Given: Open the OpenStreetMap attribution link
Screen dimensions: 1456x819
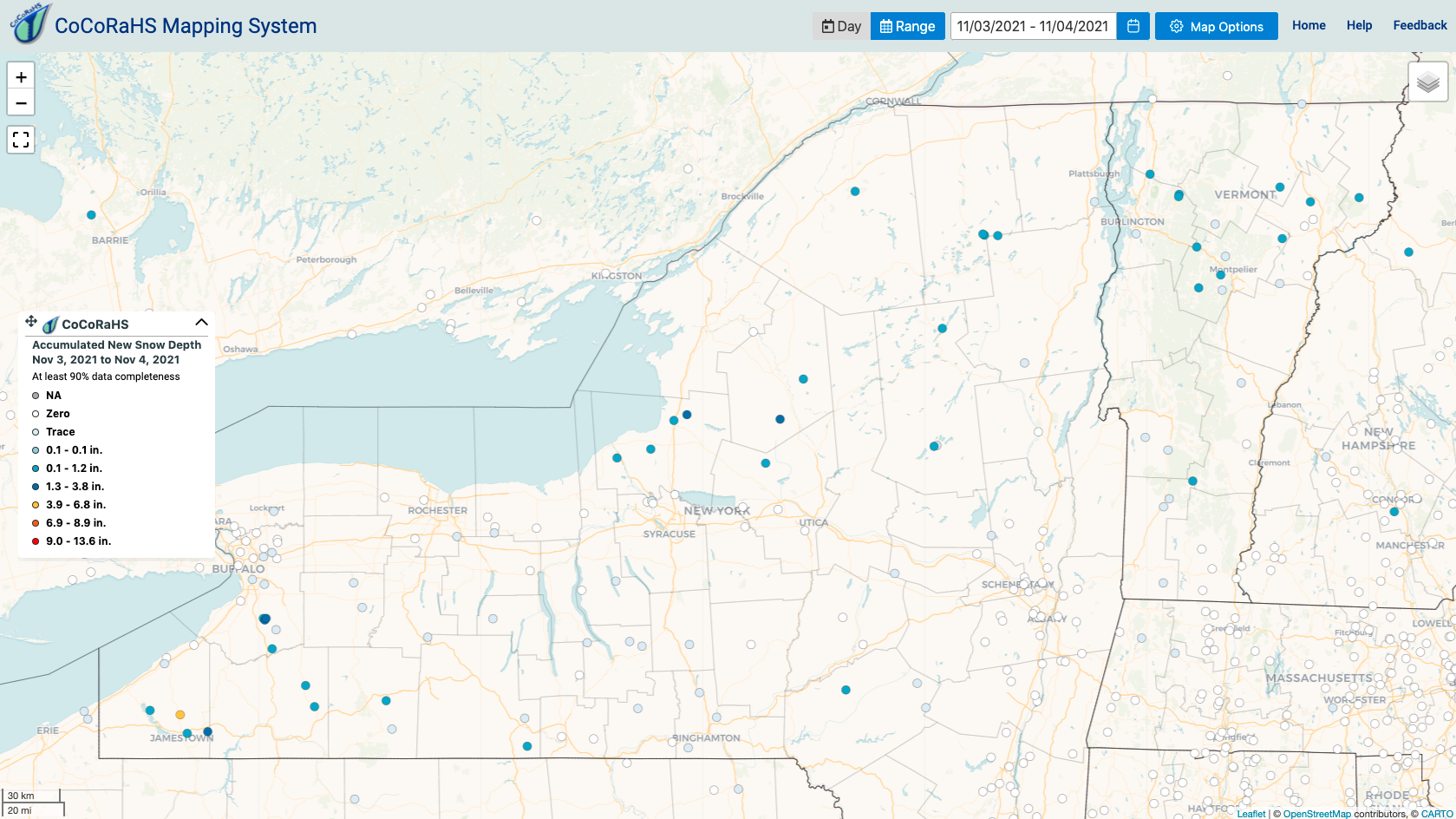Looking at the screenshot, I should tap(1316, 814).
